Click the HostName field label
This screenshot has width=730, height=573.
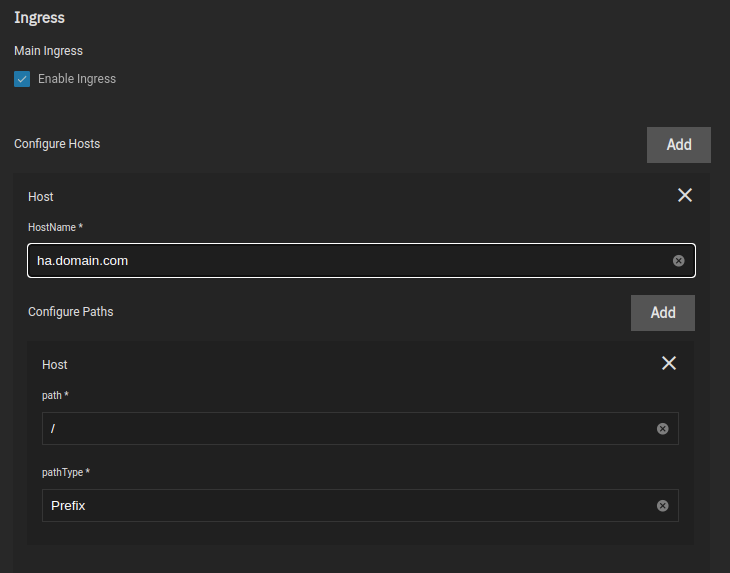pyautogui.click(x=55, y=228)
